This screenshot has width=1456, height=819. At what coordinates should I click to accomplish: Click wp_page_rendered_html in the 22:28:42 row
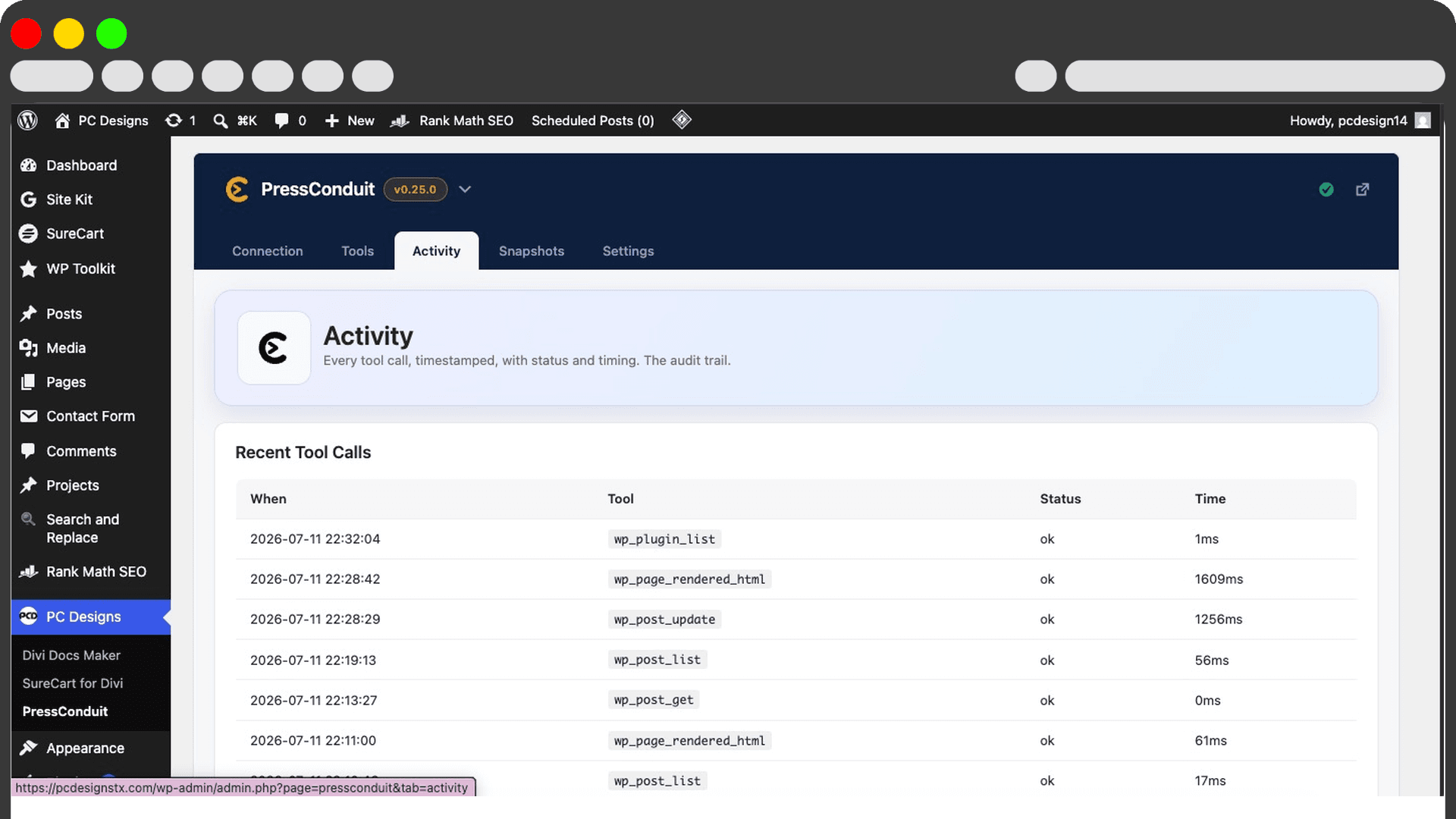click(689, 579)
